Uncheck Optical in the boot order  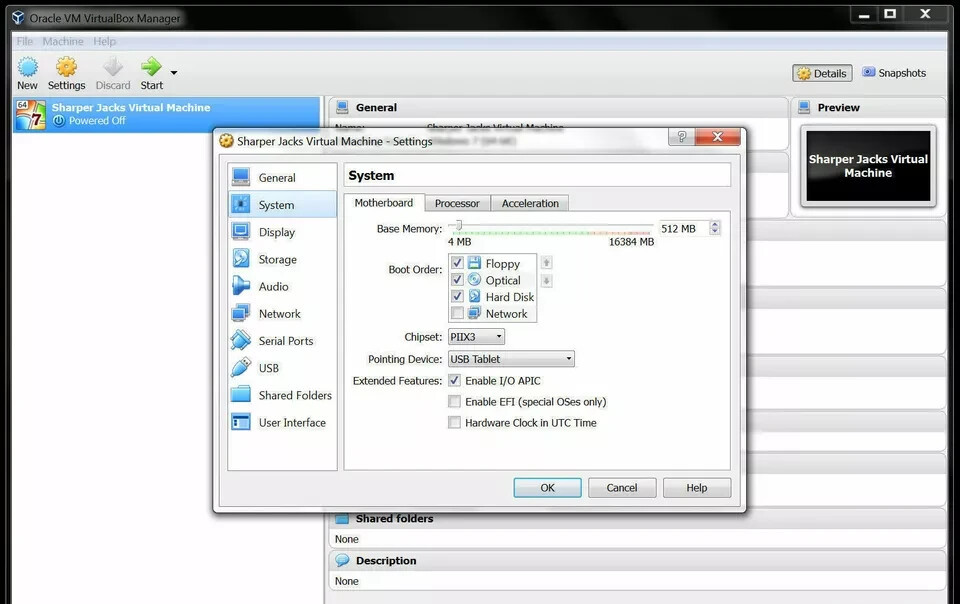coord(457,280)
